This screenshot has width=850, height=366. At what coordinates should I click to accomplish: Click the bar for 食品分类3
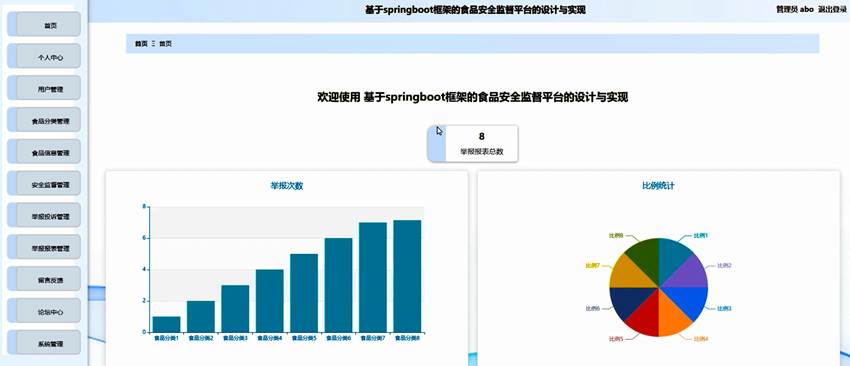235,309
